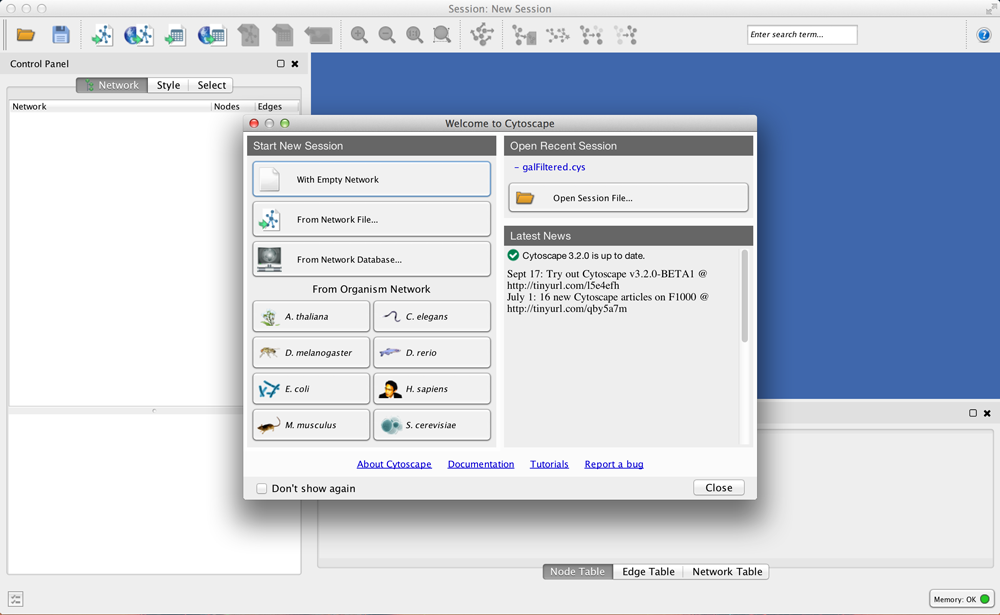Image resolution: width=1000 pixels, height=615 pixels.
Task: Switch to the Style tab
Action: click(x=168, y=86)
